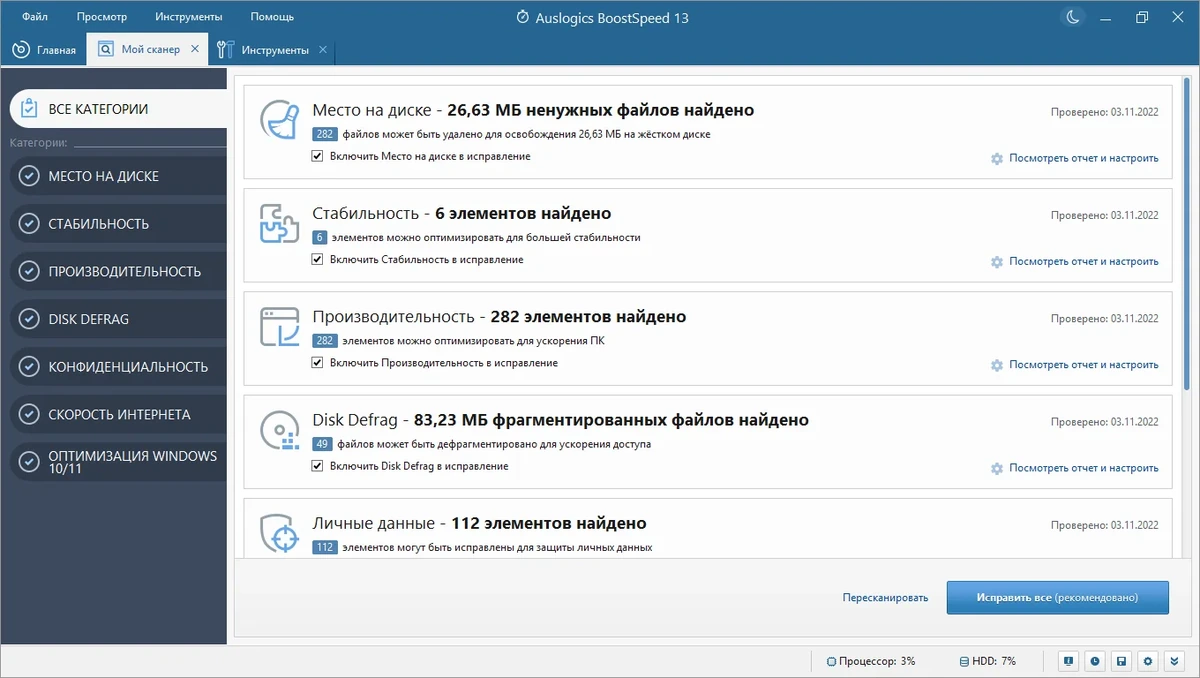Click the checkmark icon beside СКОРОСТЬ ИНТЕРНЕТА
Screen dimensions: 1200x678
point(29,414)
